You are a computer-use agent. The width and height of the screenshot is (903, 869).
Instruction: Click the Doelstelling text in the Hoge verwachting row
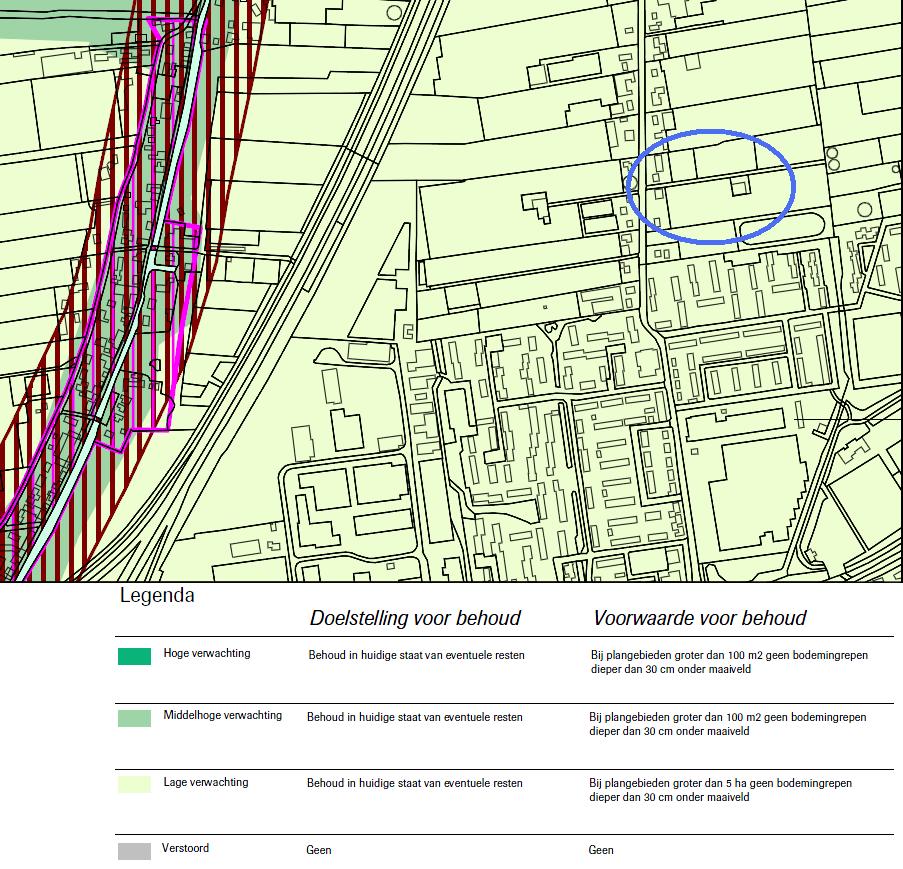pyautogui.click(x=416, y=656)
